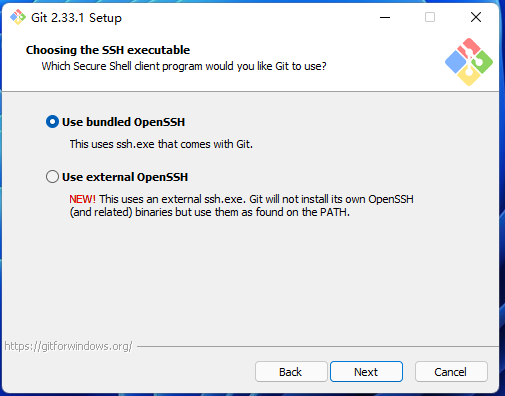The image size is (505, 396).
Task: Click the "Which Secure Shell client" subtitle text
Action: pyautogui.click(x=184, y=66)
